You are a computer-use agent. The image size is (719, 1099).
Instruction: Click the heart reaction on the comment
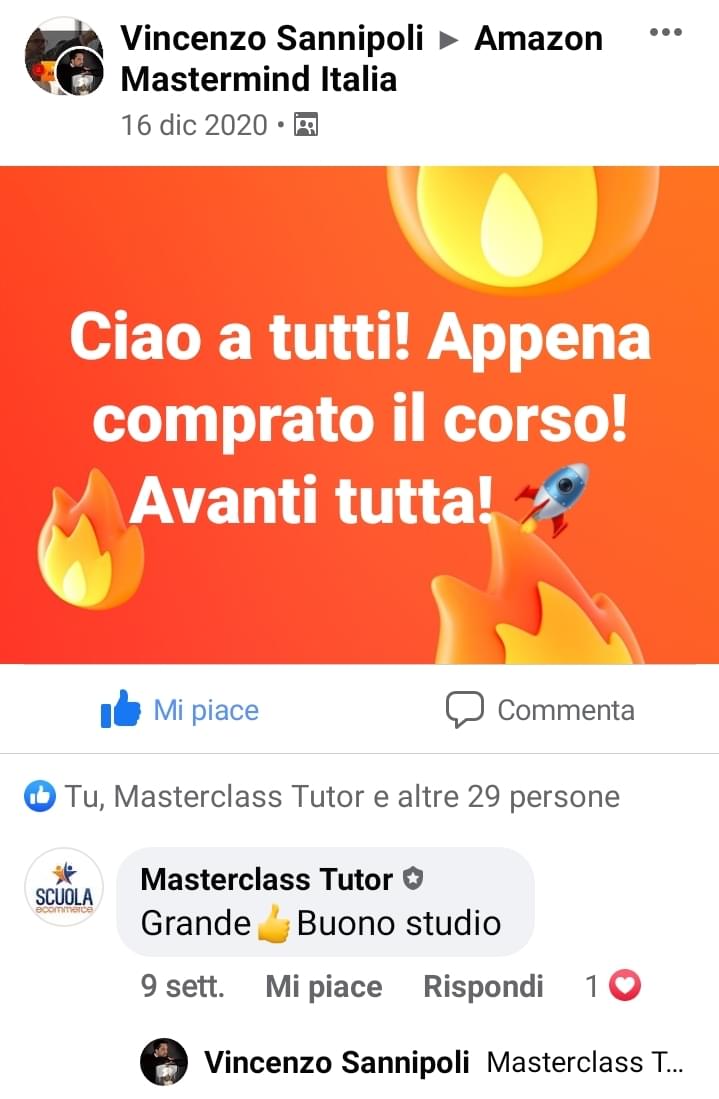coord(624,985)
